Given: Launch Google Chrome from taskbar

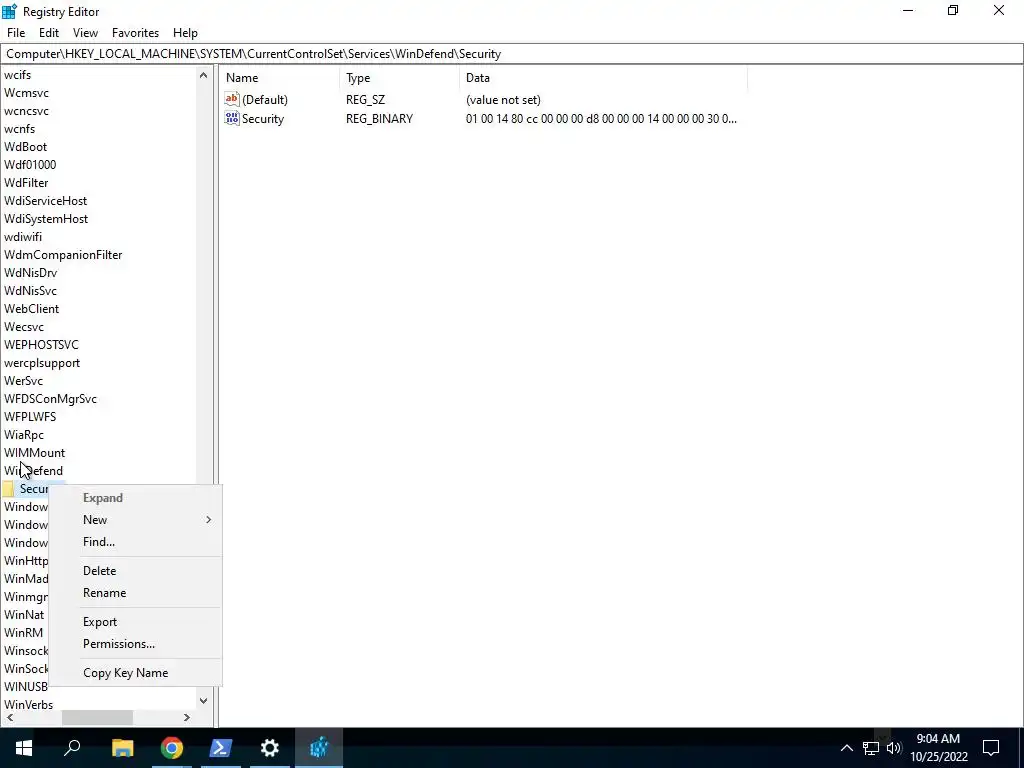Looking at the screenshot, I should point(172,748).
